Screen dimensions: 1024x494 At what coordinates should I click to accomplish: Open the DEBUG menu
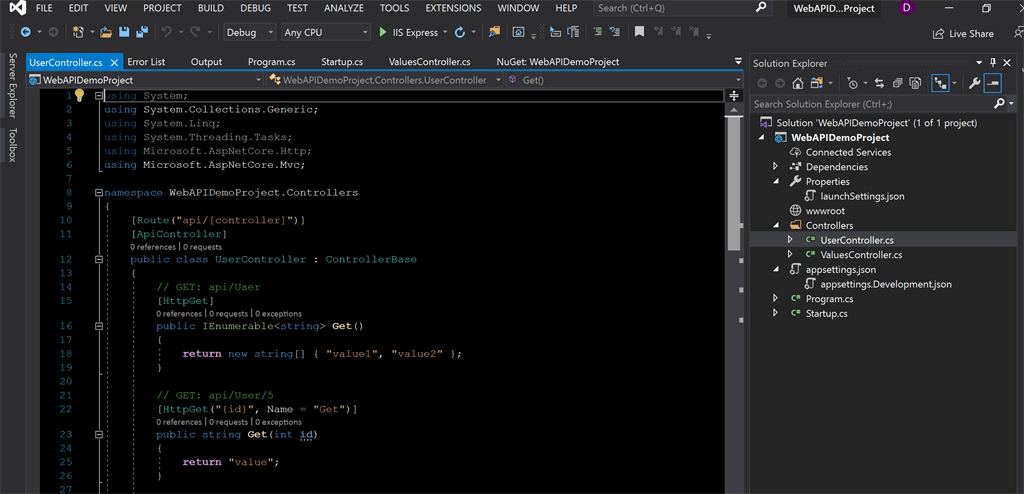pos(255,8)
